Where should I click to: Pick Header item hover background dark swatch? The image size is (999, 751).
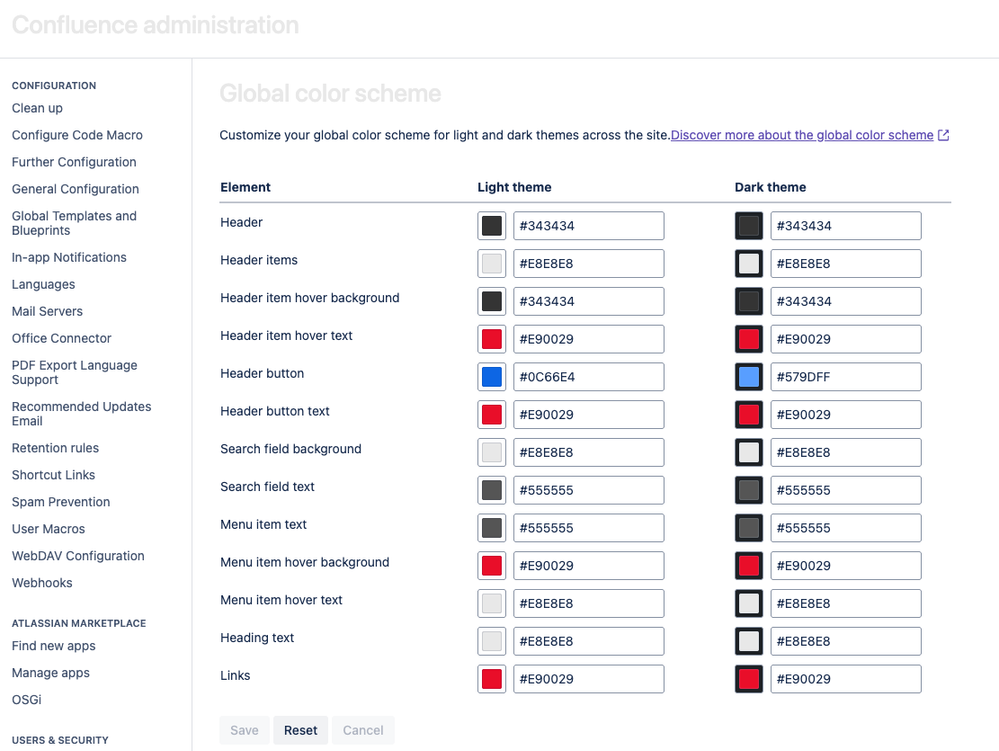(x=749, y=301)
